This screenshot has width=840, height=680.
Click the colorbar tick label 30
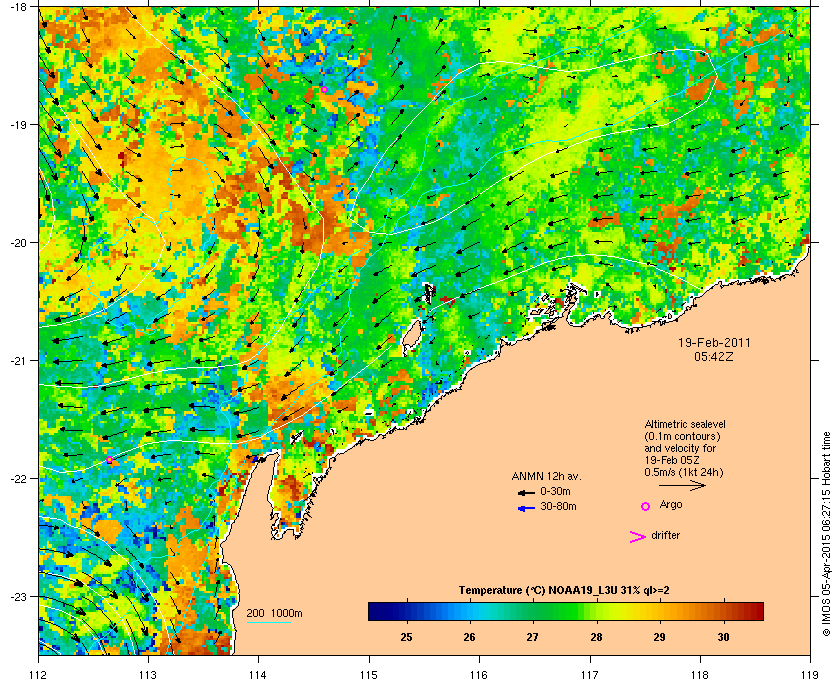click(x=723, y=637)
